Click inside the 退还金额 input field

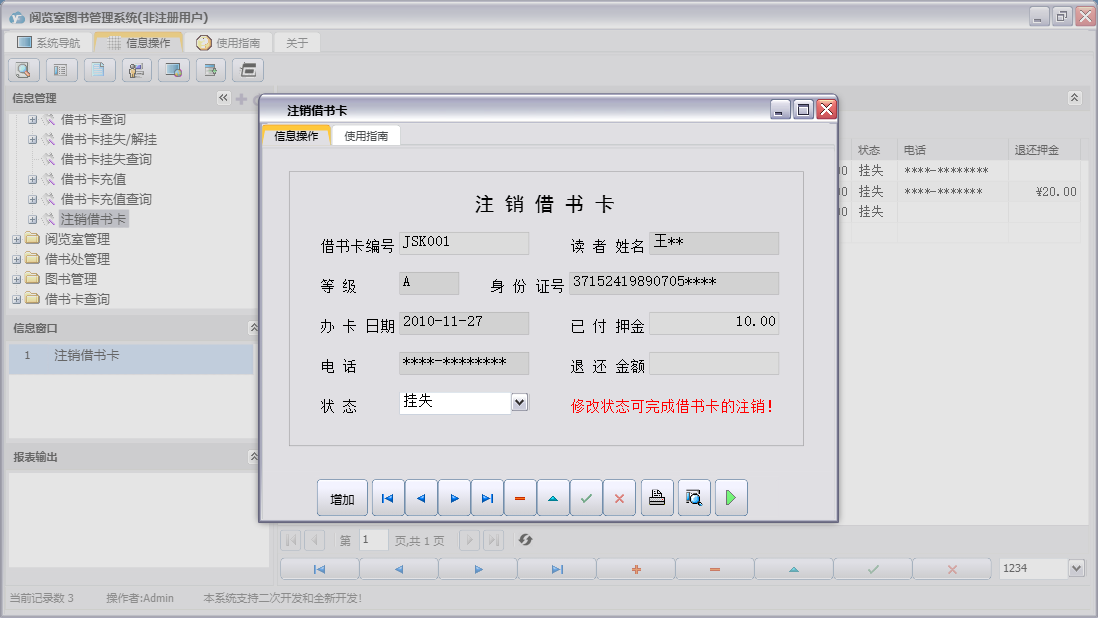tap(714, 363)
